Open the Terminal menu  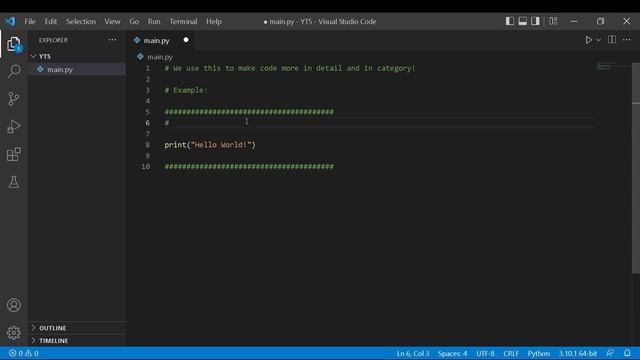[183, 21]
